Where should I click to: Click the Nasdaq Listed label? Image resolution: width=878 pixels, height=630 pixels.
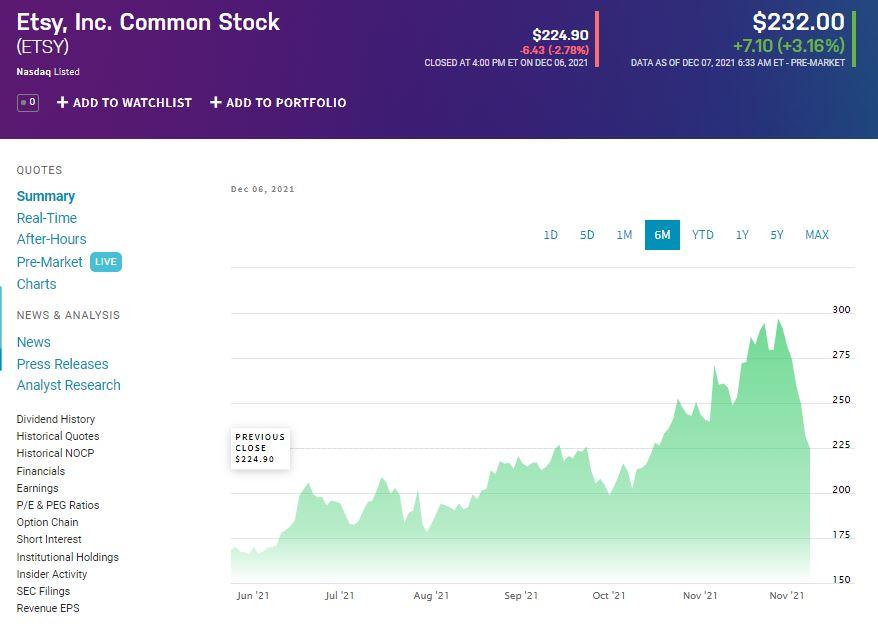pos(48,72)
